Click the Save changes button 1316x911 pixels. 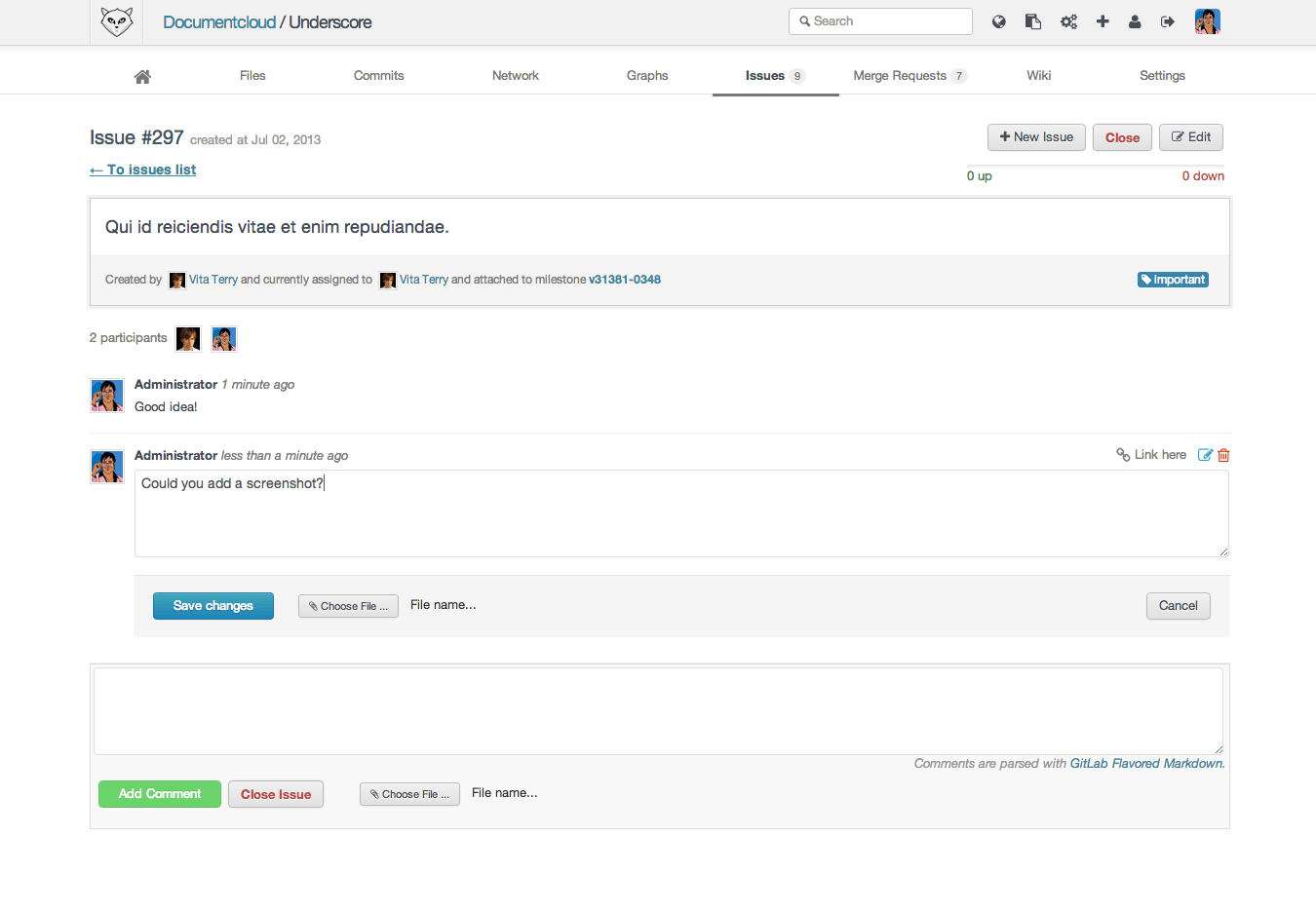(213, 606)
